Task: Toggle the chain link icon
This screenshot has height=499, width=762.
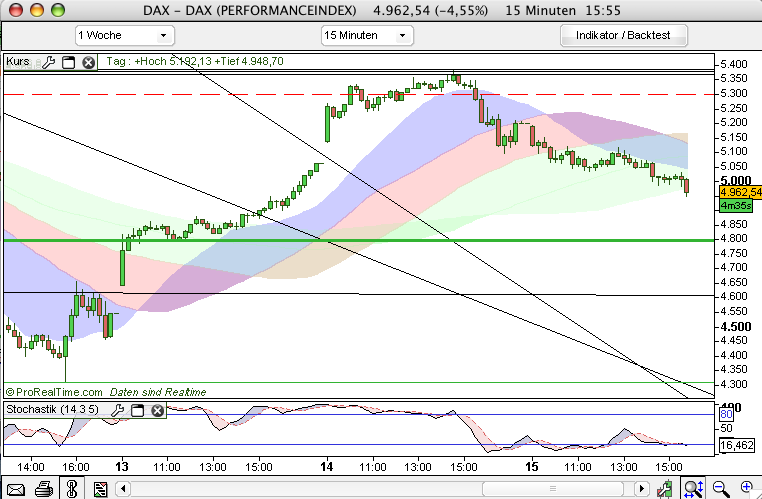Action: point(72,488)
